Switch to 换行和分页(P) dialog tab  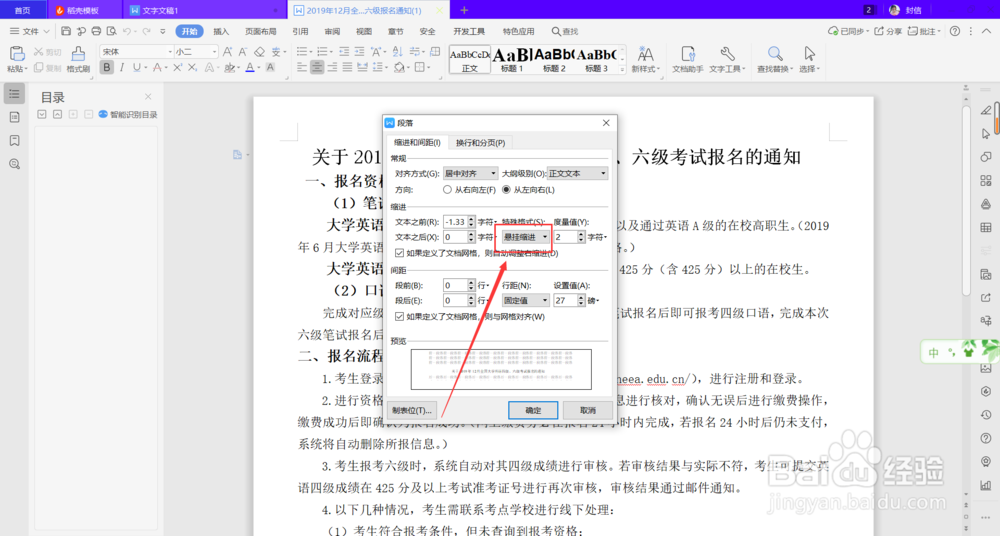(x=480, y=143)
